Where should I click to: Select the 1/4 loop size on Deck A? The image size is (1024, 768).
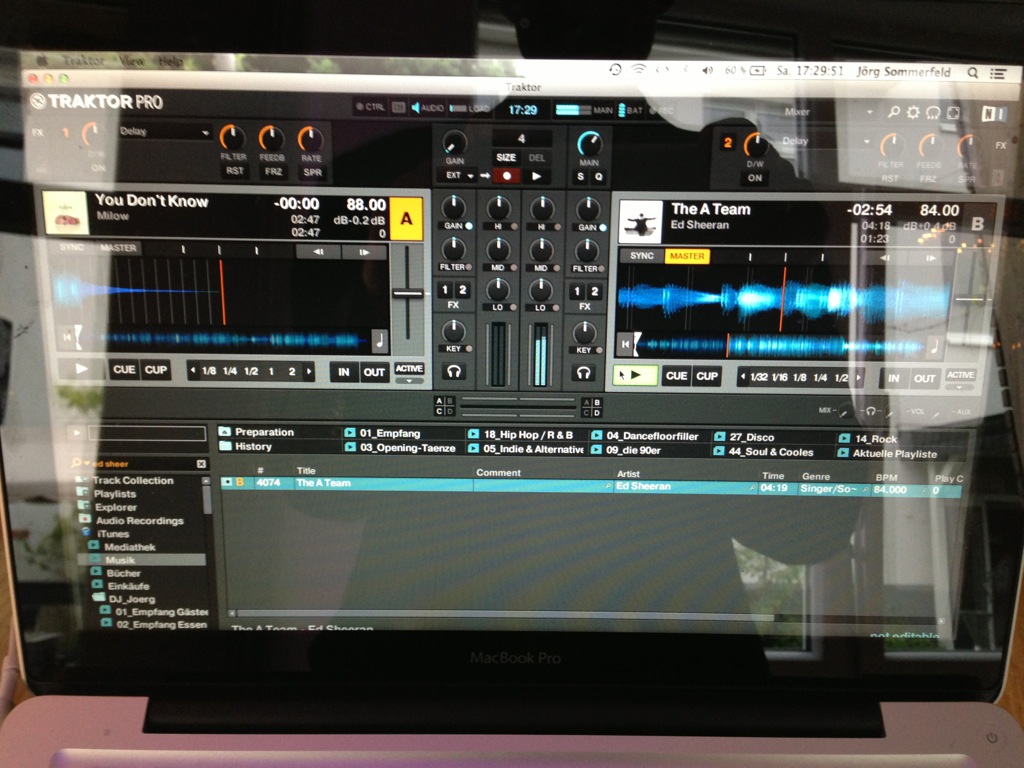click(x=230, y=371)
